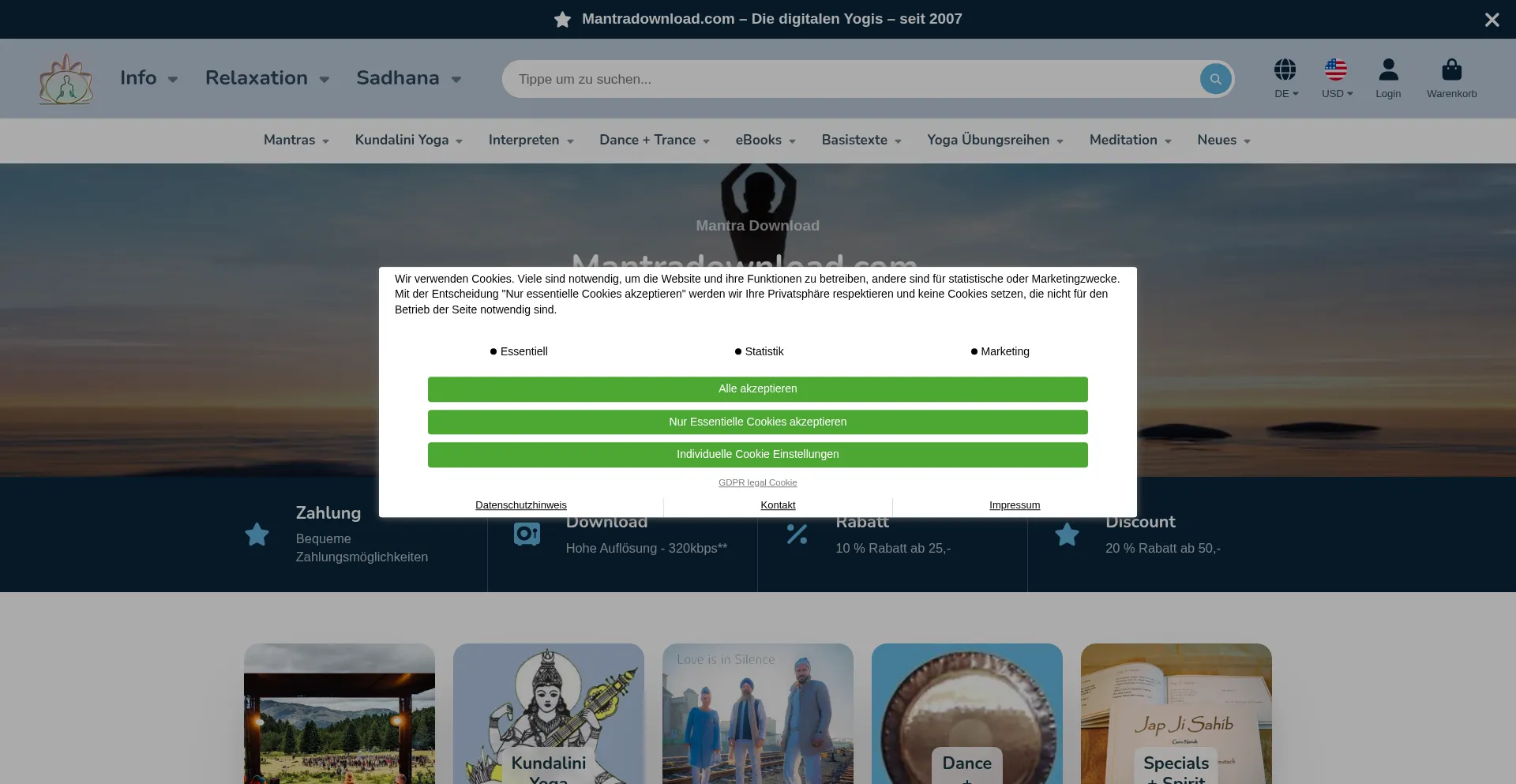Click the US flag currency icon
Viewport: 1516px width, 784px height.
pos(1335,70)
